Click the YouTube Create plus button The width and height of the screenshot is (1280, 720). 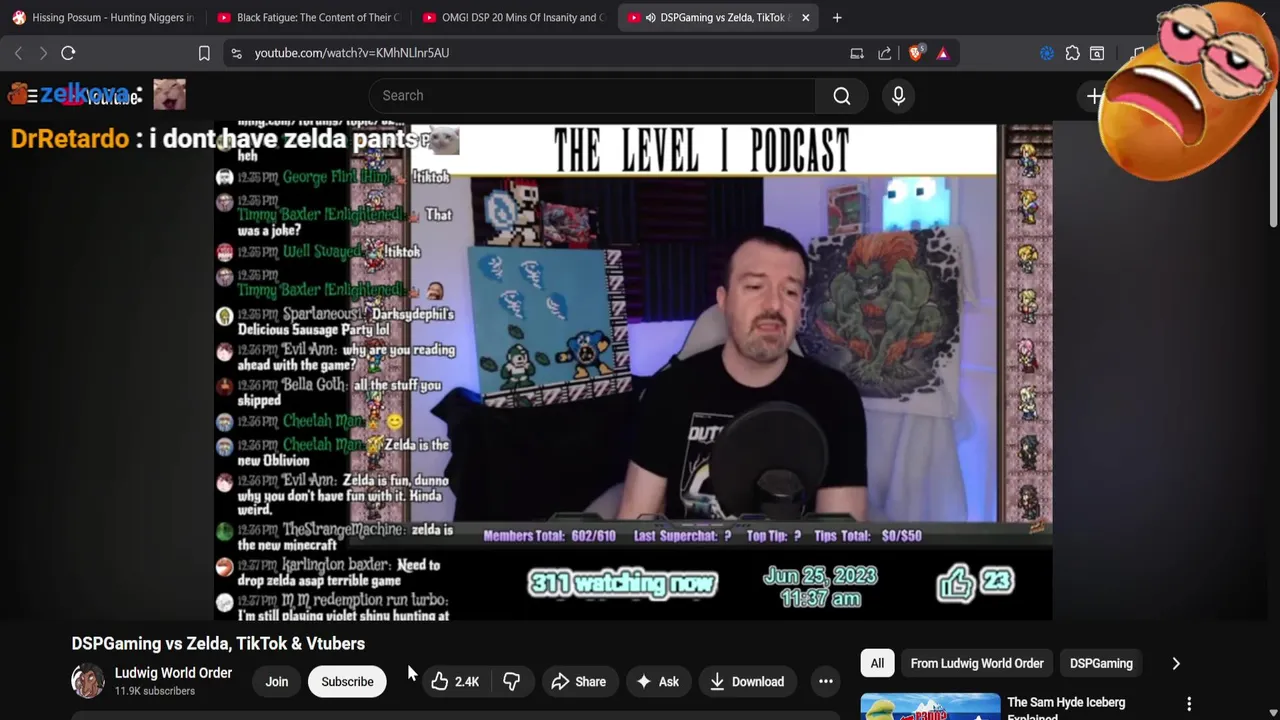tap(1095, 96)
